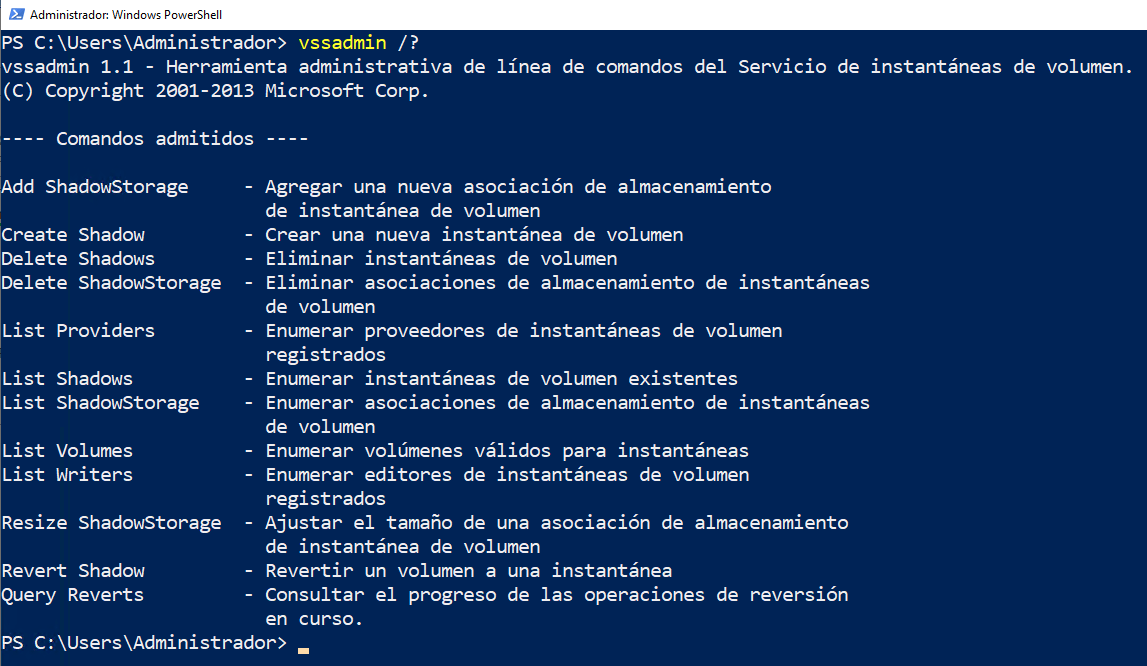Click the 'Administrador: Windows PowerShell' window title
The width and height of the screenshot is (1147, 666).
point(126,15)
